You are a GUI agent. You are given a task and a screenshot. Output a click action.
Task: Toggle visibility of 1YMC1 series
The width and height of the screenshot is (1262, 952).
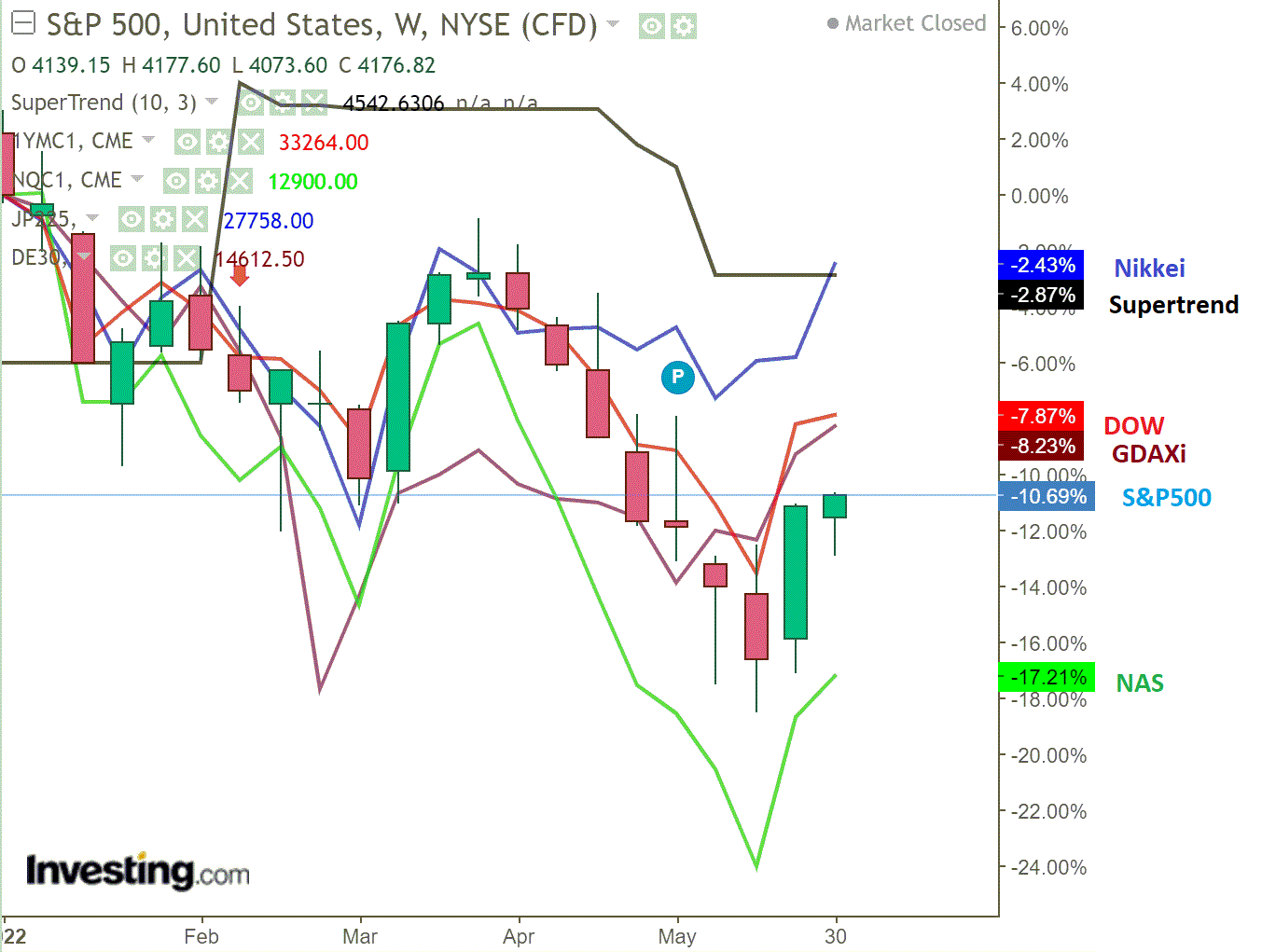coord(187,142)
